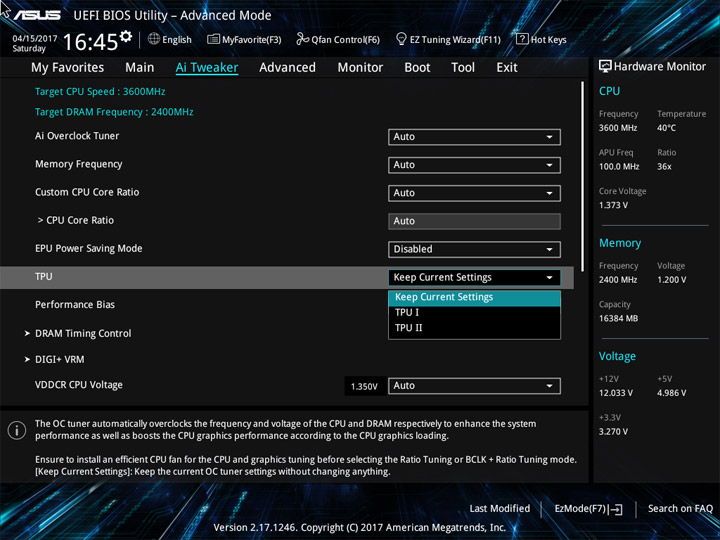This screenshot has width=720, height=540.
Task: Click the globe language icon
Action: pos(154,39)
